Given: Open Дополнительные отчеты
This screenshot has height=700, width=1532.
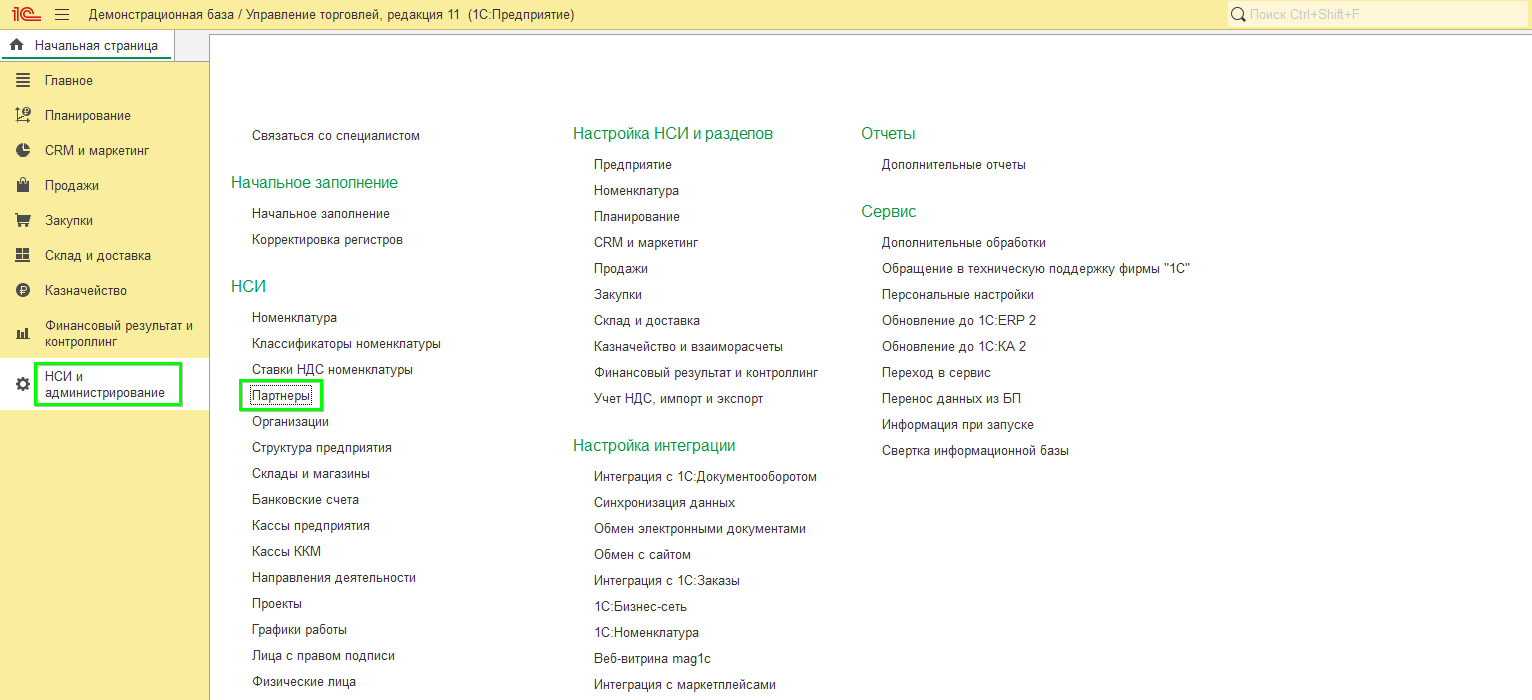Looking at the screenshot, I should [x=954, y=164].
